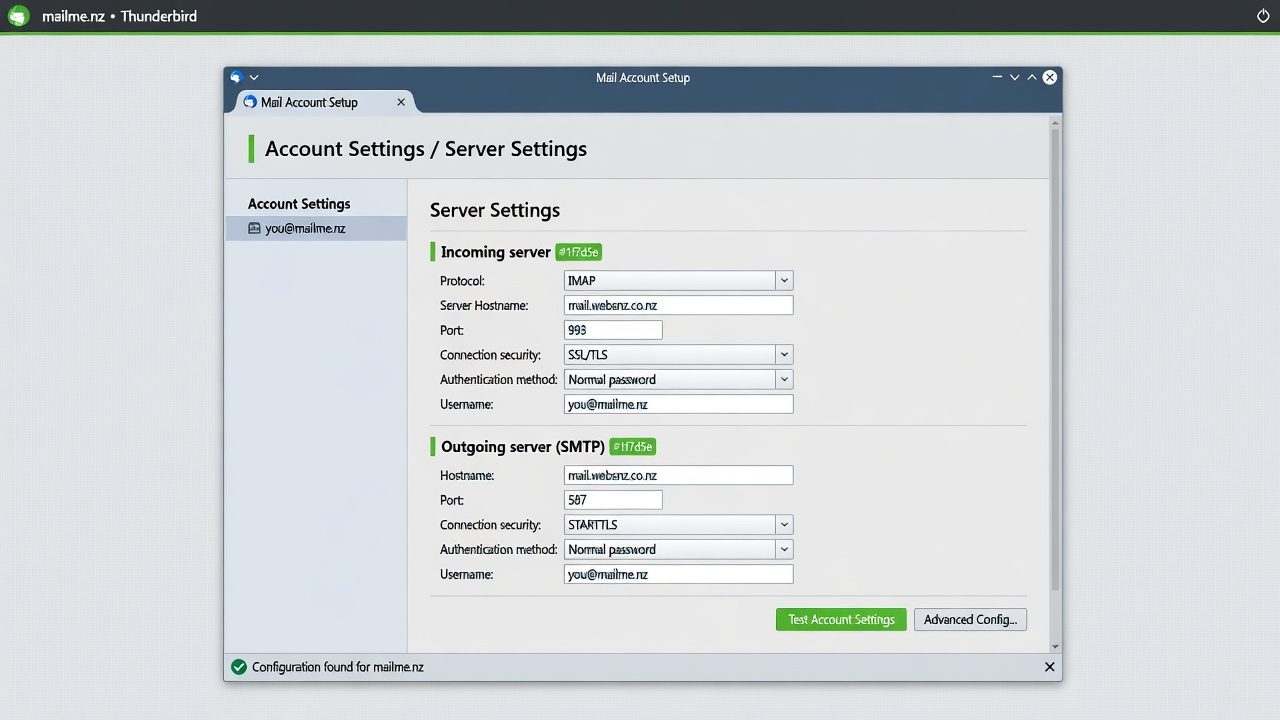Click the Thunderbird icon on Mail Account Setup tab
Image resolution: width=1280 pixels, height=720 pixels.
tap(250, 102)
